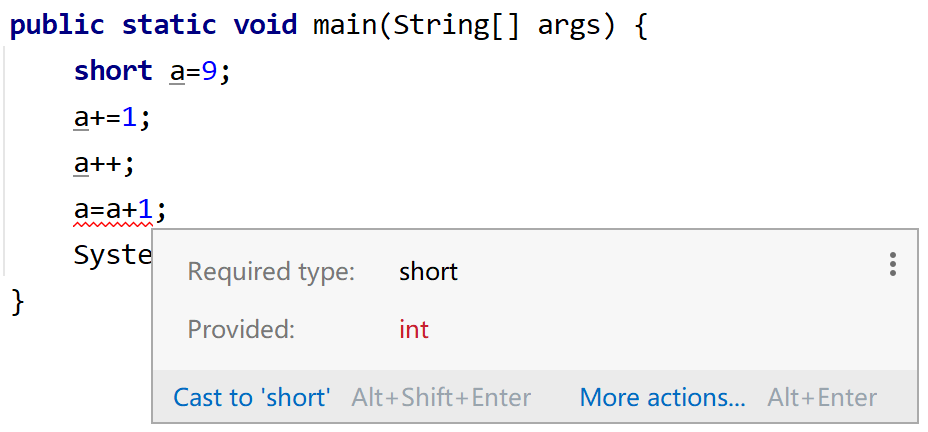The width and height of the screenshot is (928, 432).
Task: Click the Alt+Shift+Enter shortcut hint
Action: click(441, 397)
